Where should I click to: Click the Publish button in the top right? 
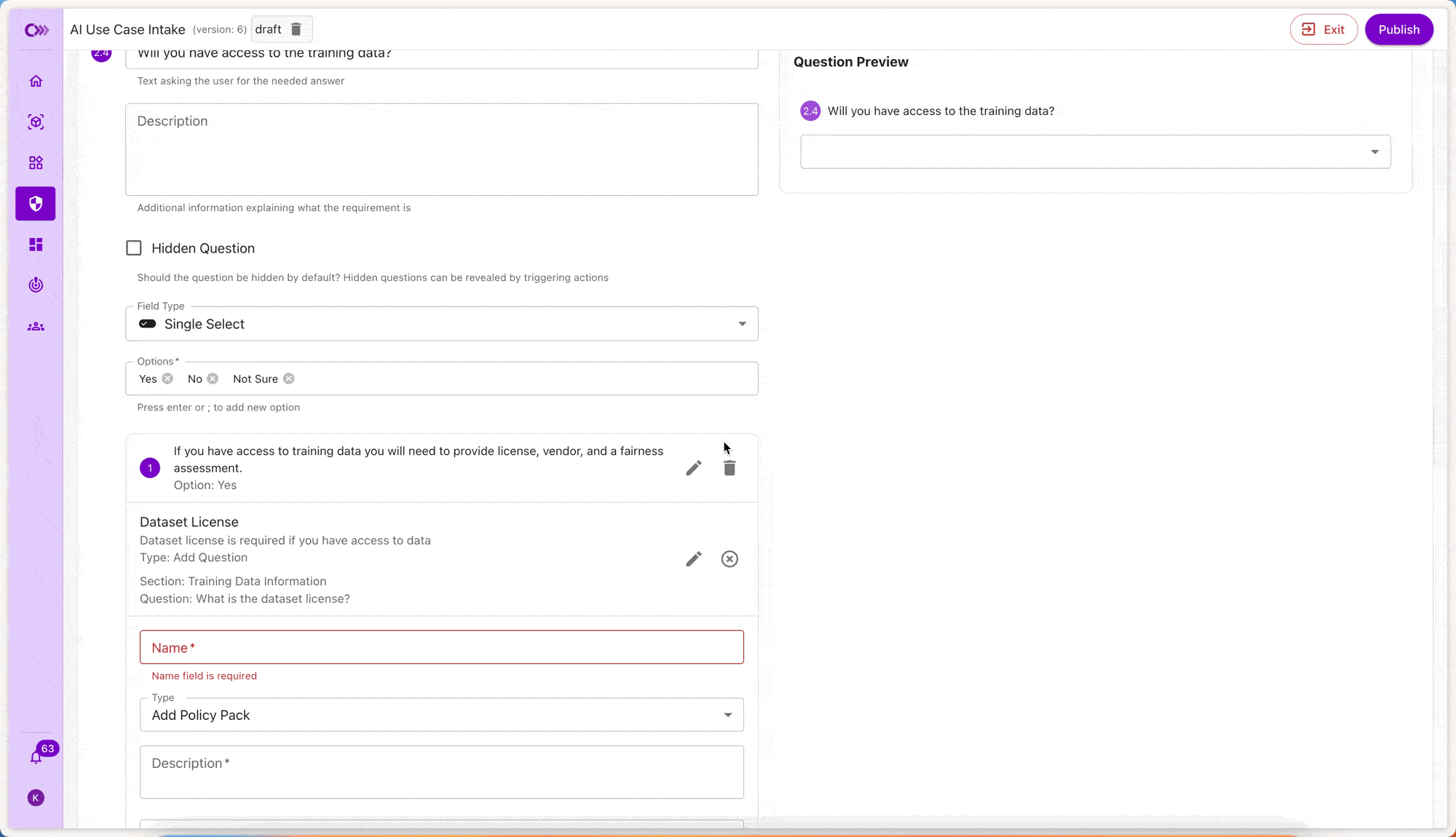tap(1398, 29)
